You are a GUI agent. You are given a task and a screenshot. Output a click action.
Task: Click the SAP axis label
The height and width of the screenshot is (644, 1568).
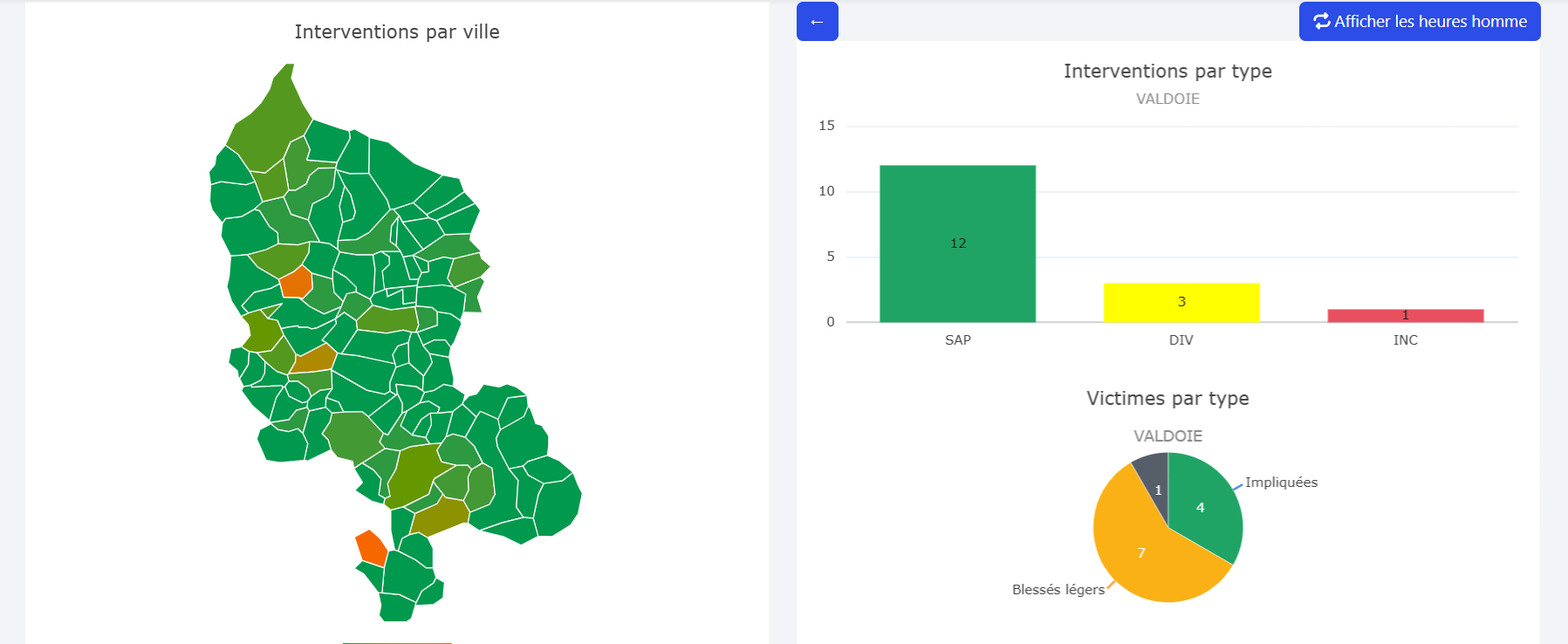pos(957,340)
